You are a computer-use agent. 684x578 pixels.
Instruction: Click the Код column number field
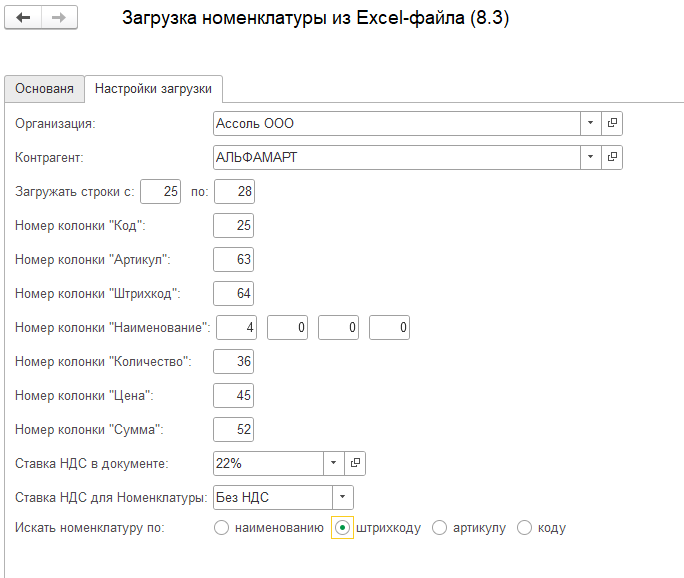coord(233,226)
